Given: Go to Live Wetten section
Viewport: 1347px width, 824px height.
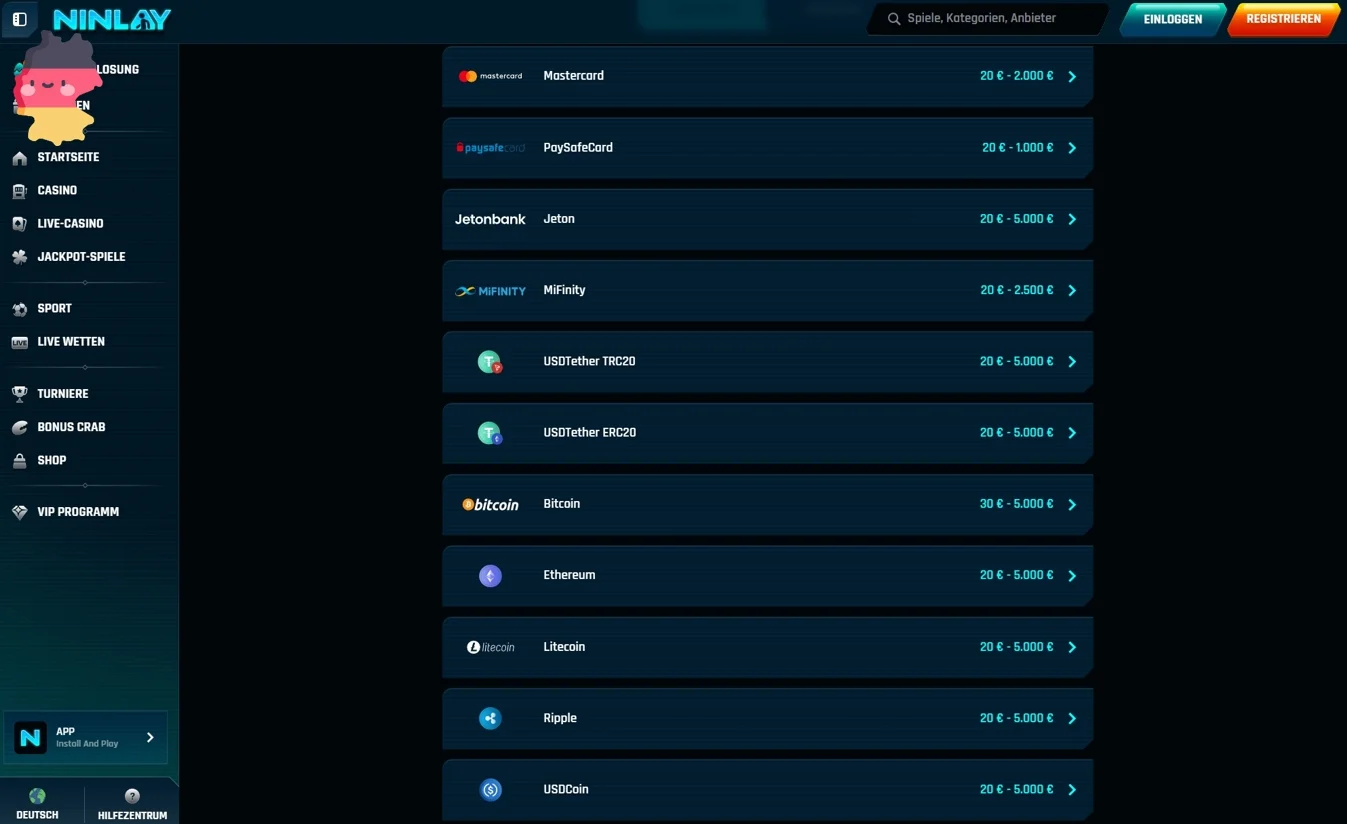Looking at the screenshot, I should point(70,342).
